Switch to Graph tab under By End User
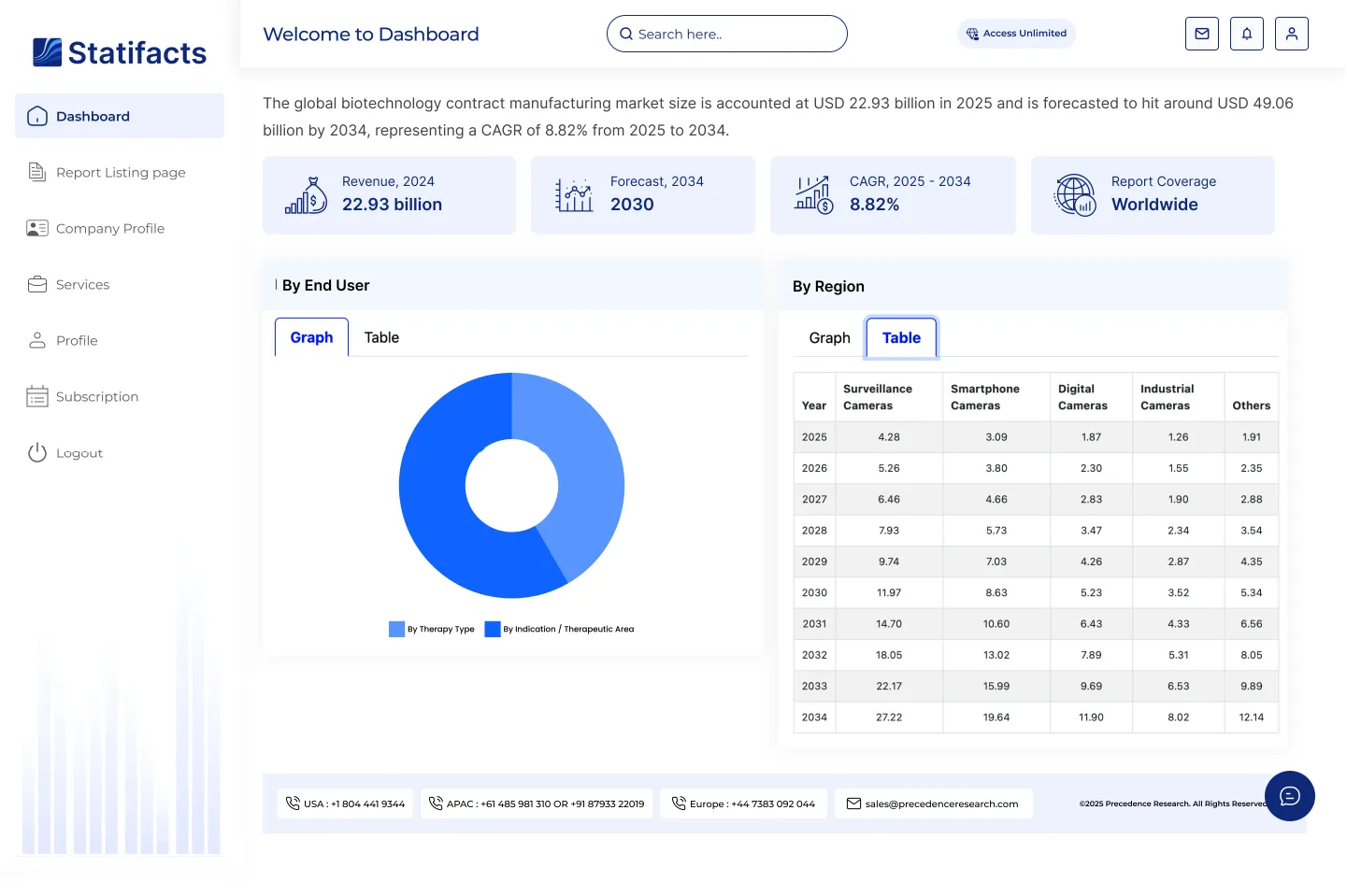Screen dimensions: 1347x896 tap(311, 337)
